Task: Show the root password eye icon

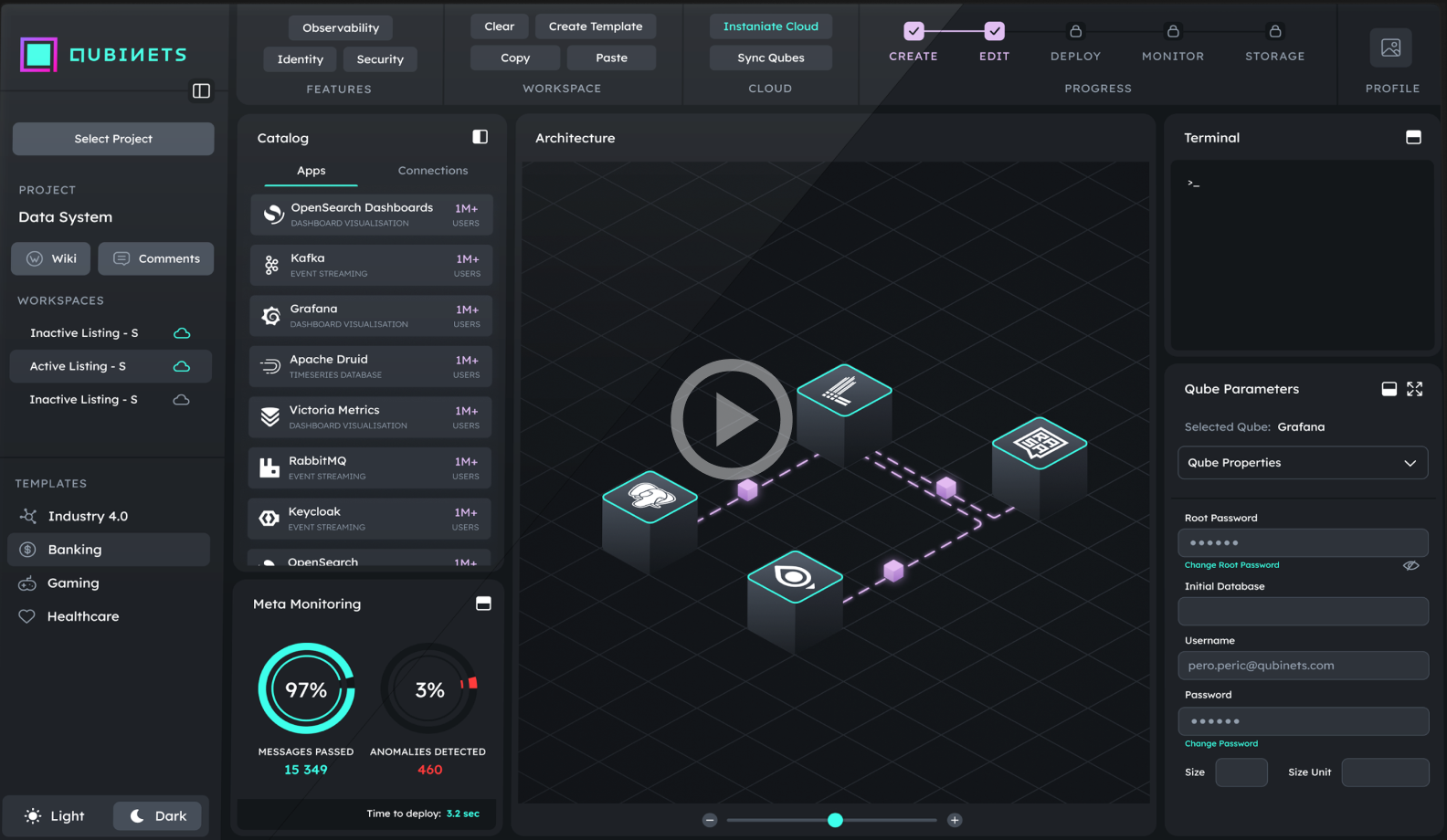Action: (x=1410, y=565)
